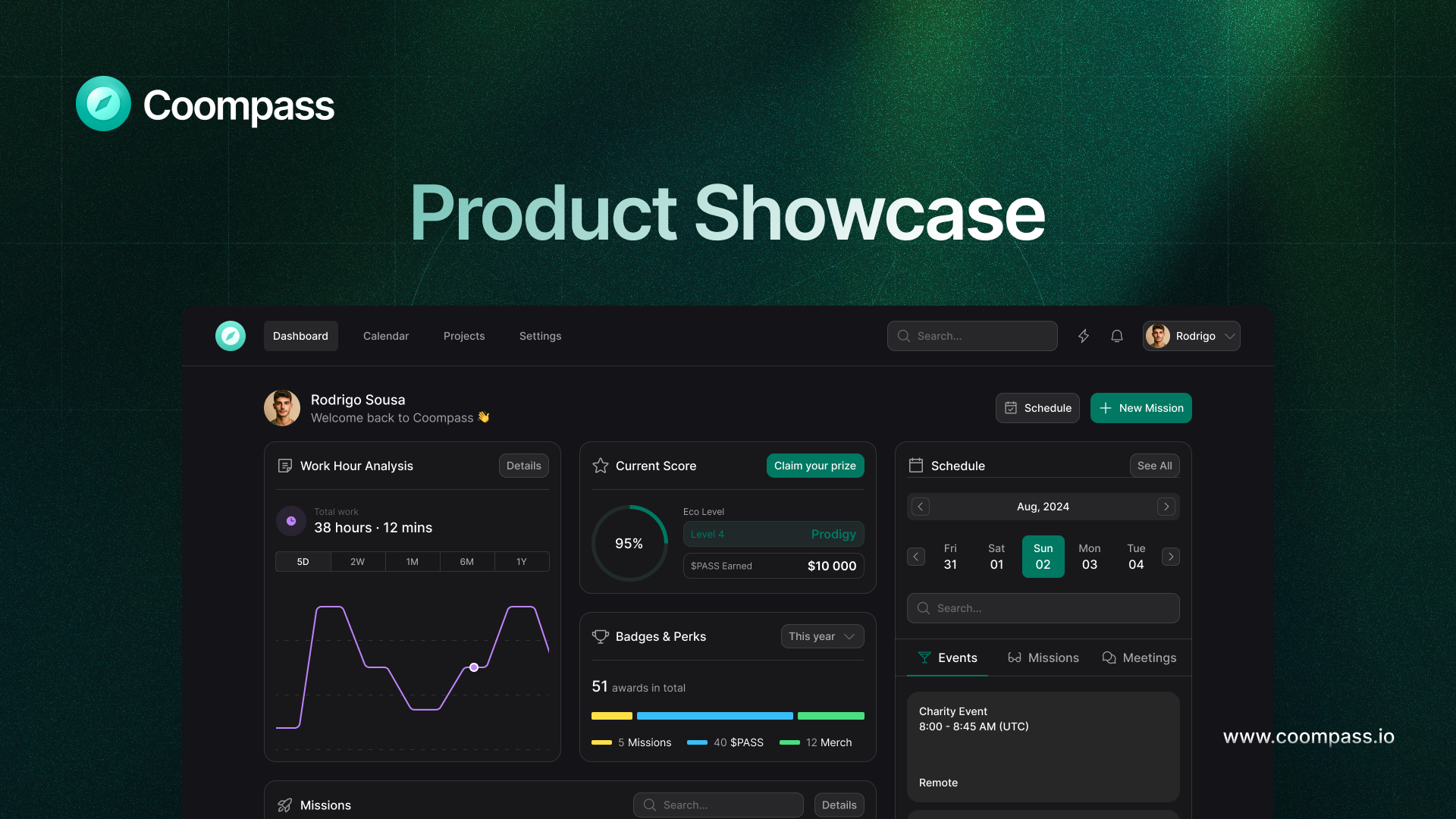This screenshot has height=819, width=1456.
Task: Go to next month in Aug, 2024 bar
Action: tap(1166, 507)
